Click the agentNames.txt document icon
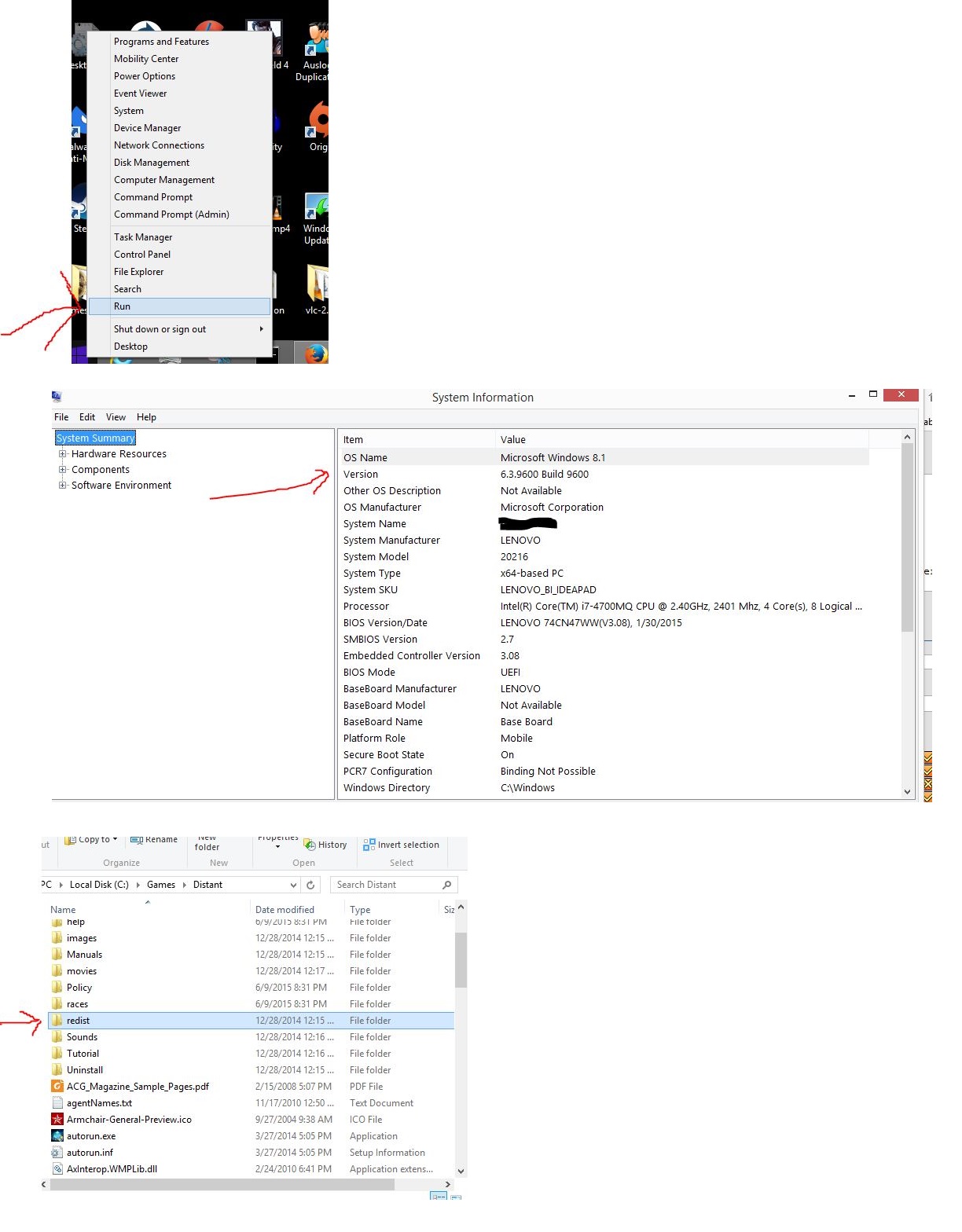The width and height of the screenshot is (962, 1232). 57,1102
